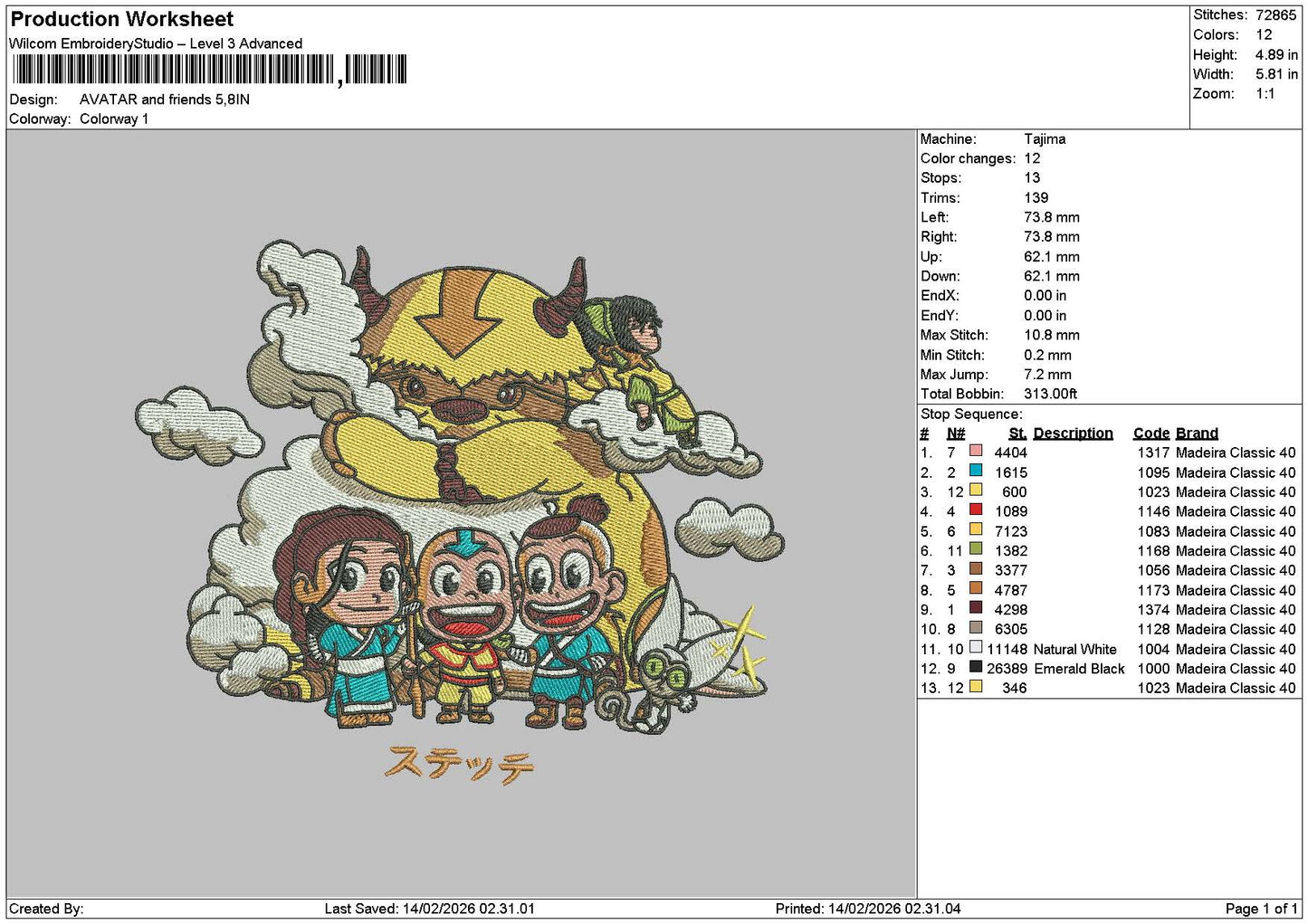
Task: Click the height value 4.89 in
Action: tap(1276, 54)
